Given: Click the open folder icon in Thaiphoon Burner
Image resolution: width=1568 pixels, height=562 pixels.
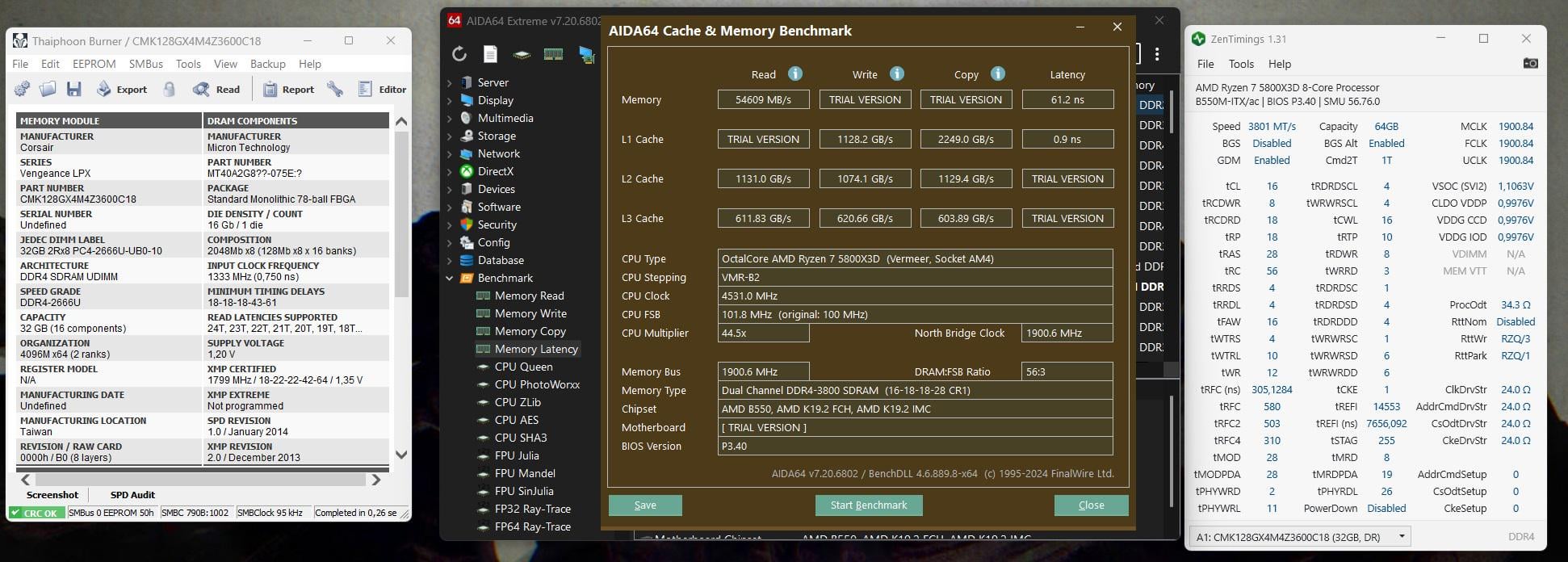Looking at the screenshot, I should pos(48,89).
